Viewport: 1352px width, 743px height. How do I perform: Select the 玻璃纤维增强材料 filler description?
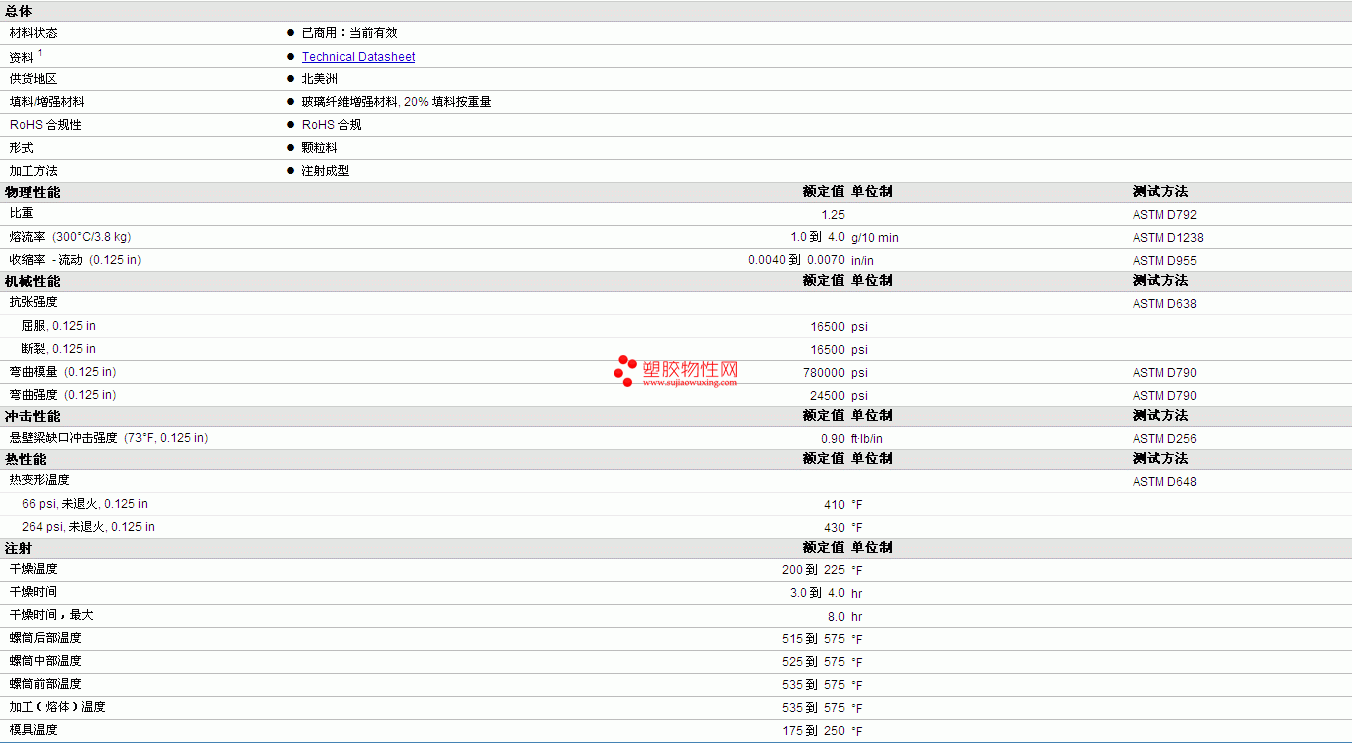coord(396,102)
